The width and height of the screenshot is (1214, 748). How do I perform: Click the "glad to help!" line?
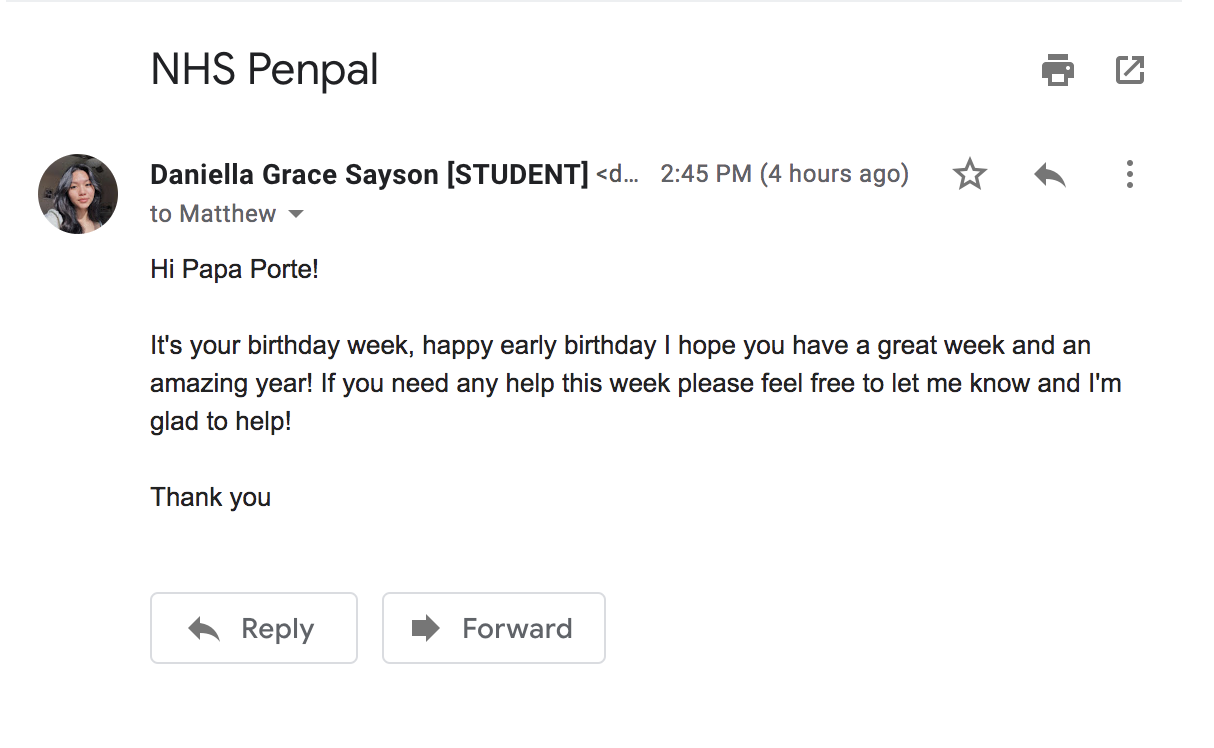pos(221,421)
